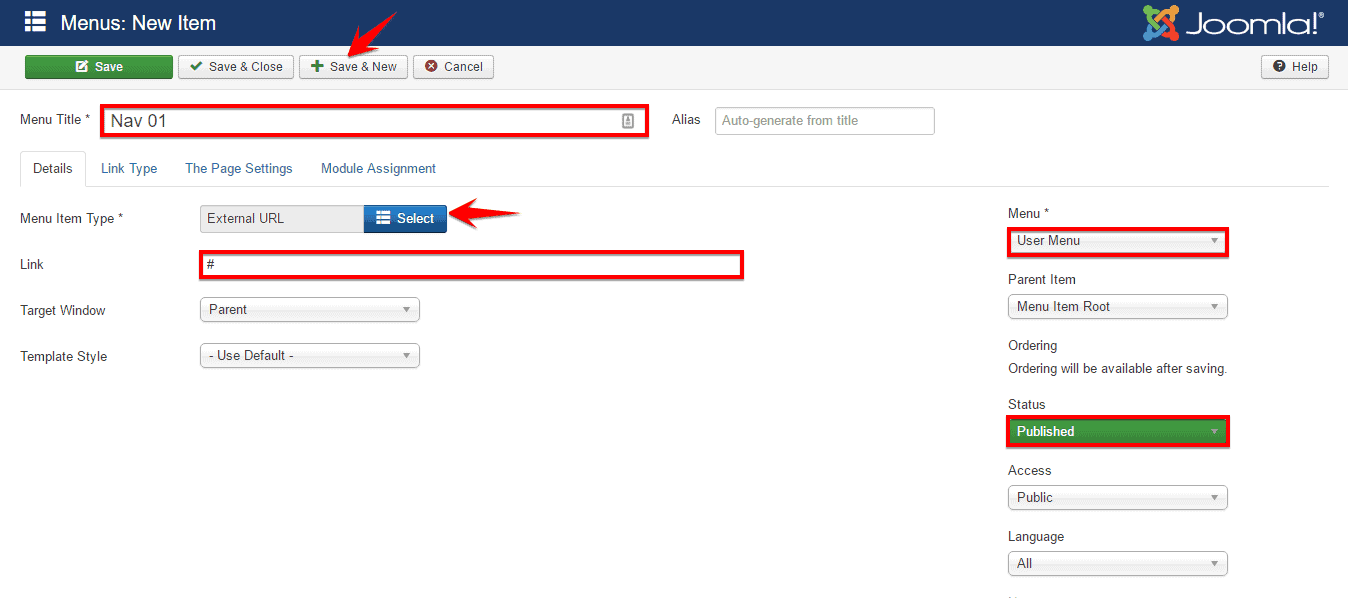Screen dimensions: 1348x598
Task: Expand the Parent Item dropdown
Action: [x=1117, y=307]
